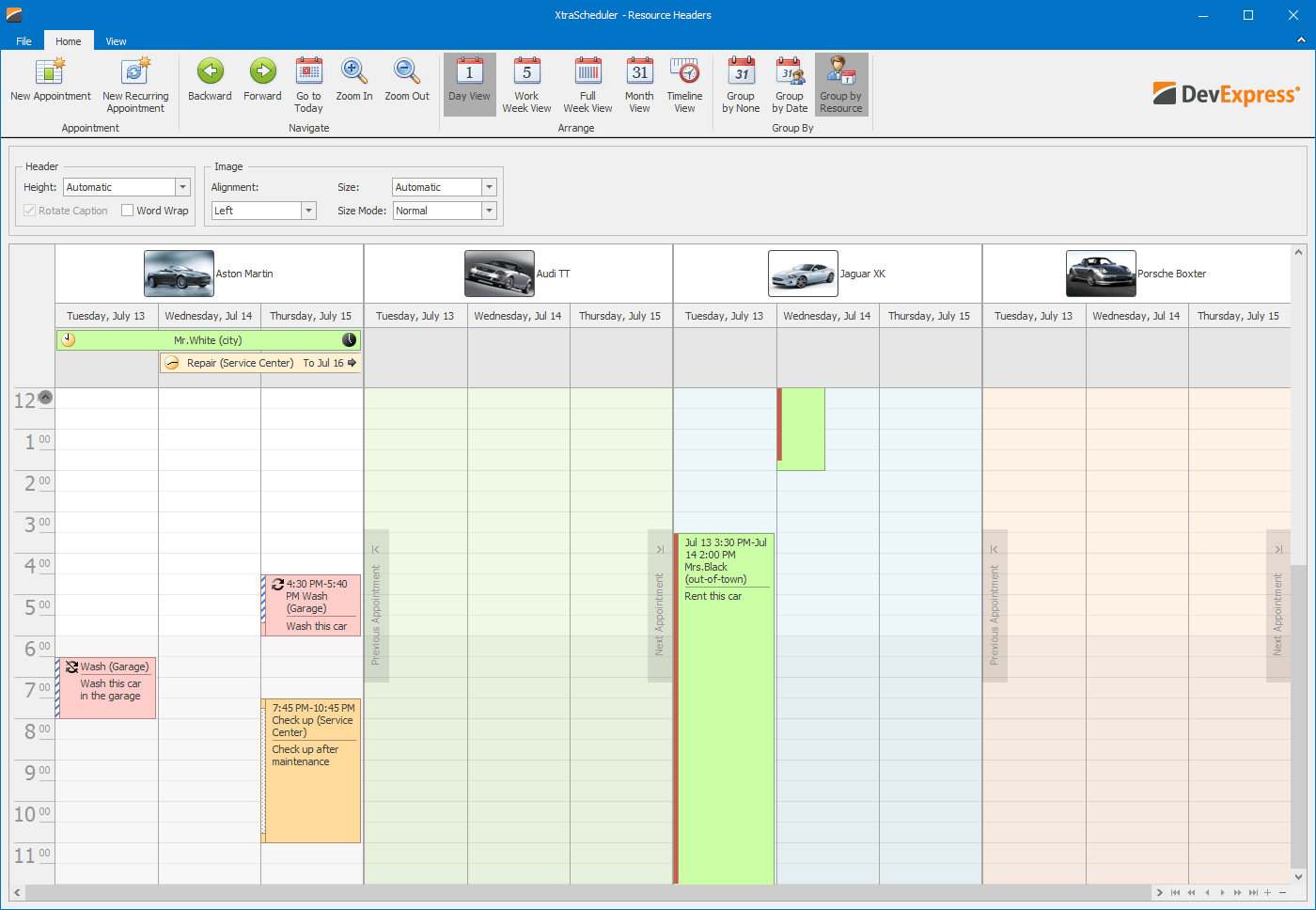Navigate Backward in the schedule
The width and height of the screenshot is (1316, 910).
click(x=210, y=80)
